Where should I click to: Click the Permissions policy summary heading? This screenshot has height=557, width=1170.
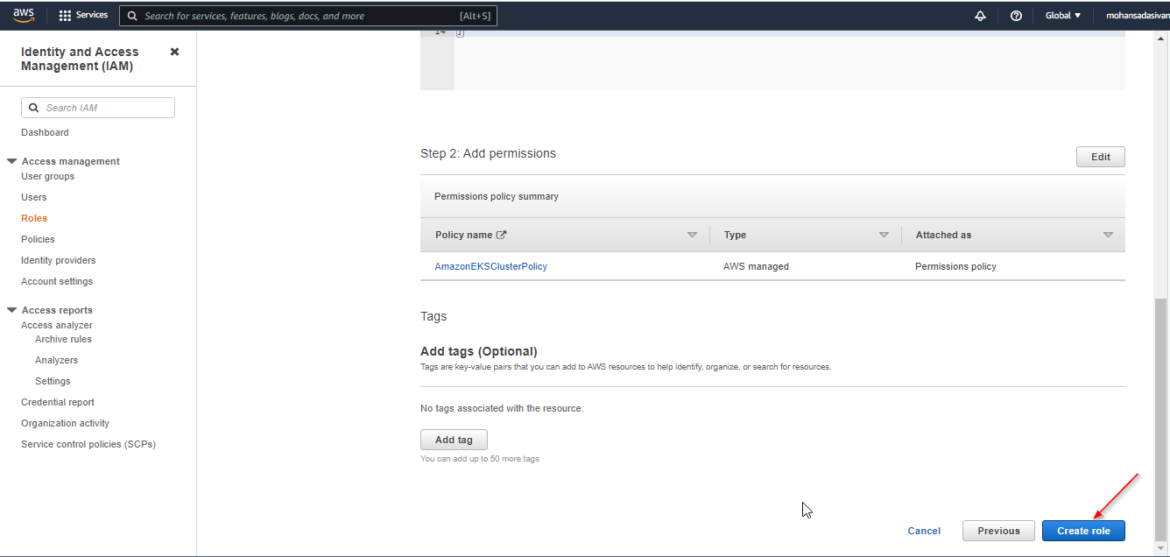(x=496, y=196)
